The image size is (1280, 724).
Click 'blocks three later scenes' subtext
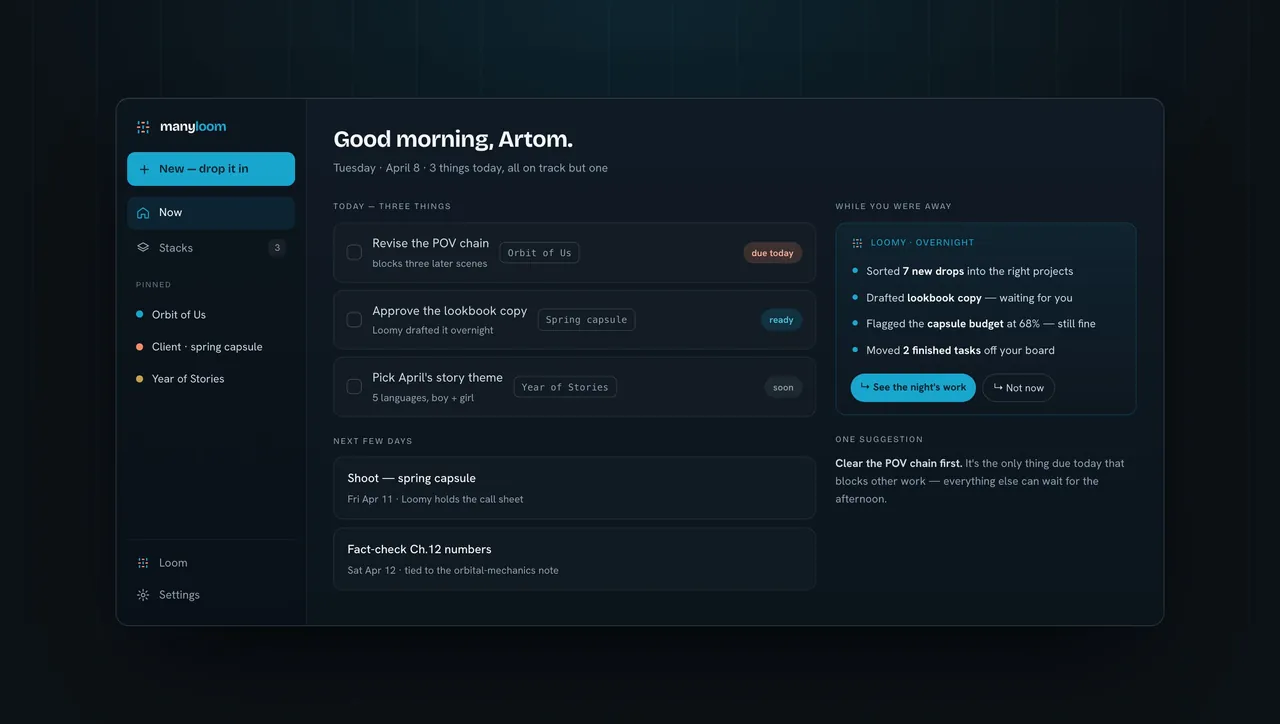point(430,264)
